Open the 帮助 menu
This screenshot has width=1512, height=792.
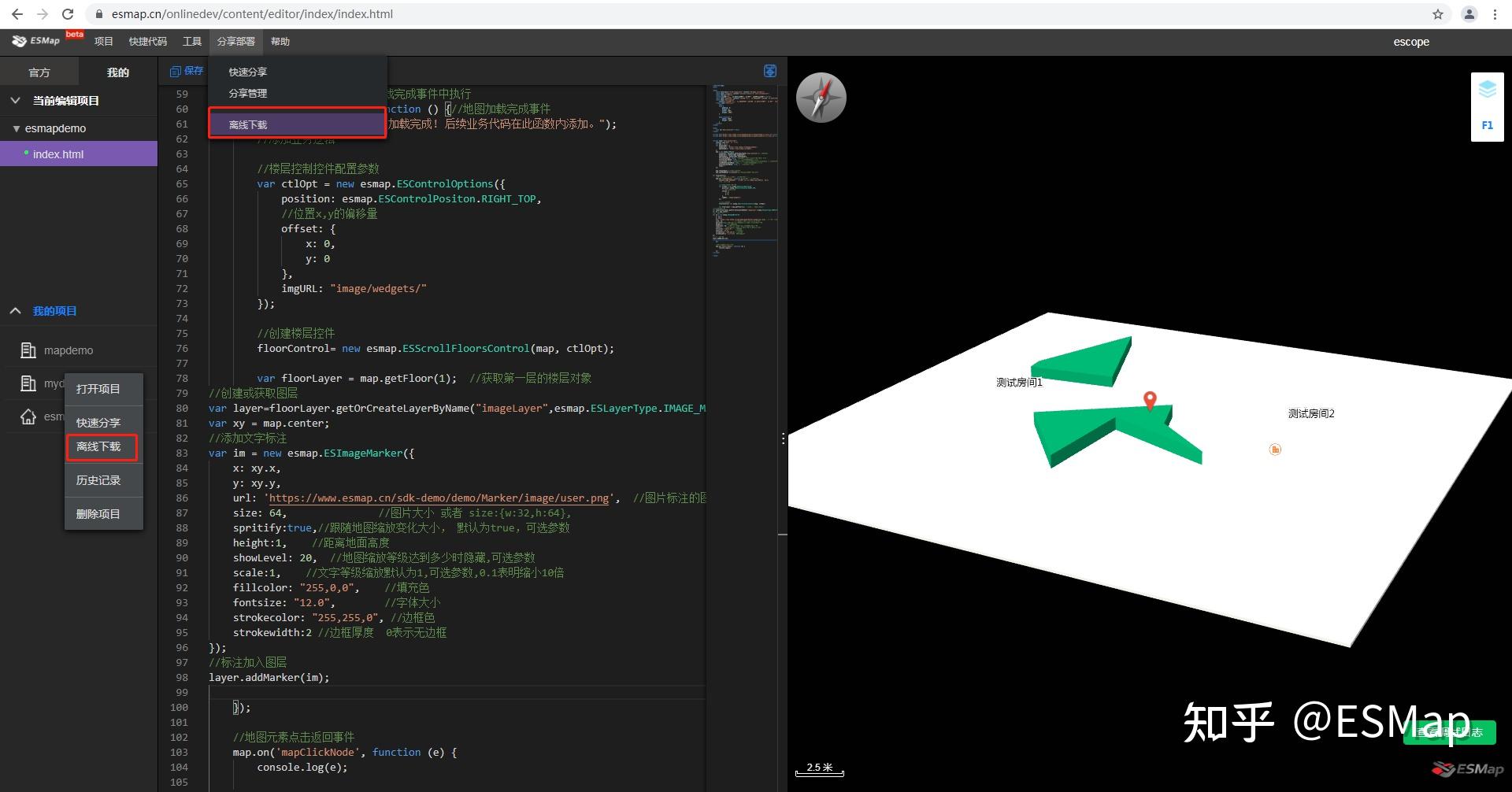pyautogui.click(x=280, y=42)
